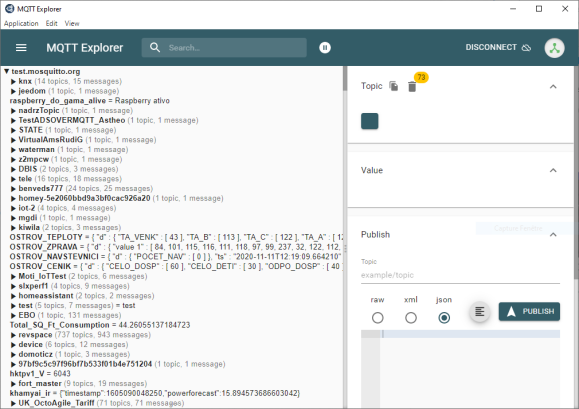Focus the publish topic input field
Image resolution: width=579 pixels, height=409 pixels.
click(460, 275)
